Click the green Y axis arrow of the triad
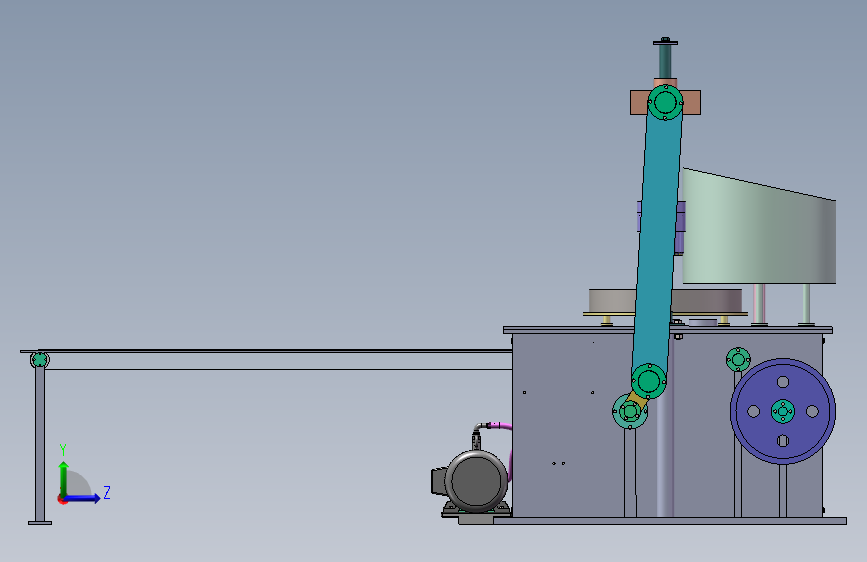Screen dimensions: 867x562 point(64,477)
